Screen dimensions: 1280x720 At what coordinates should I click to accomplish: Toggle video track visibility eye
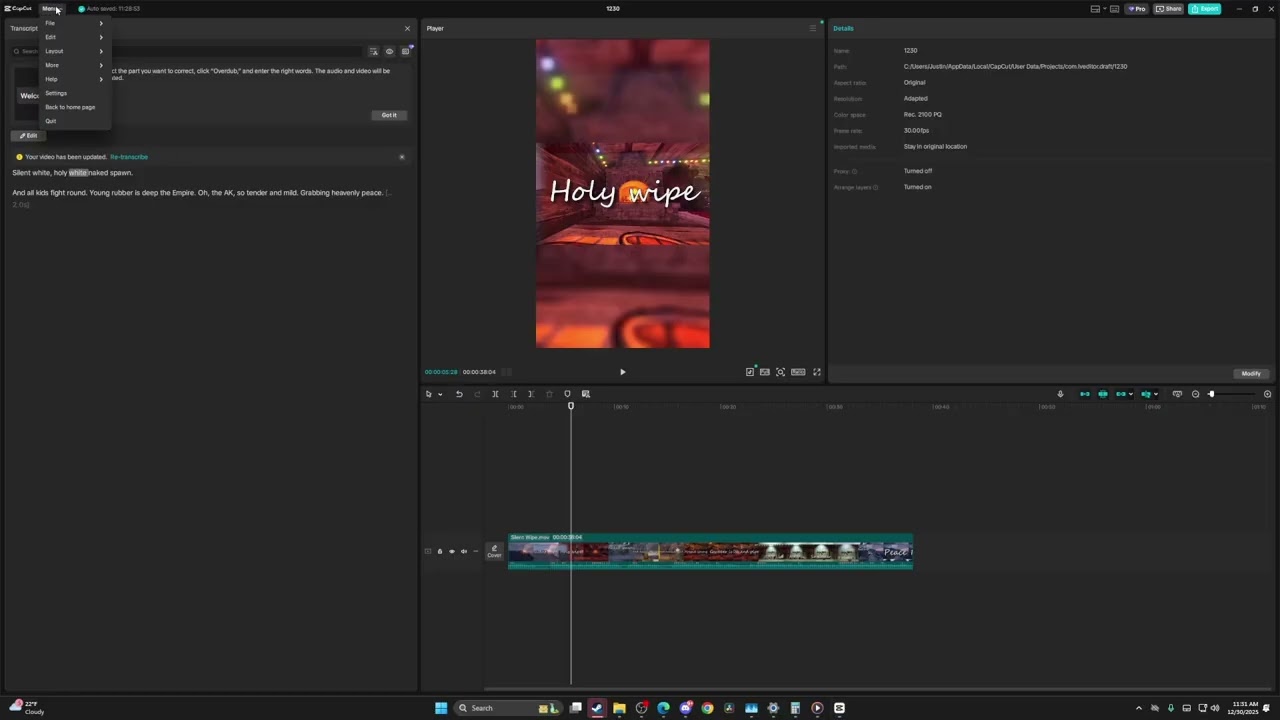[451, 551]
